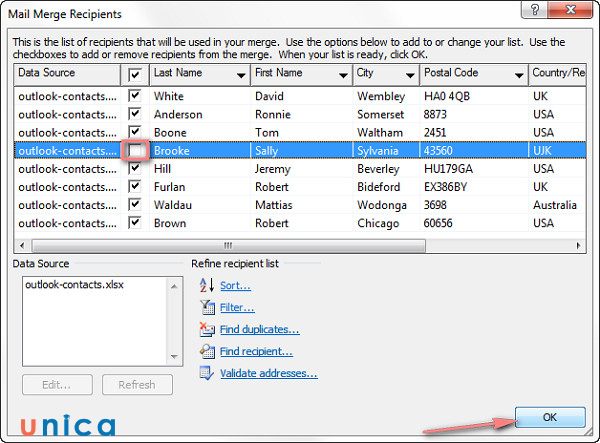Viewport: 600px width, 443px height.
Task: Uncheck the Anderson recipient checkbox
Action: pyautogui.click(x=135, y=114)
